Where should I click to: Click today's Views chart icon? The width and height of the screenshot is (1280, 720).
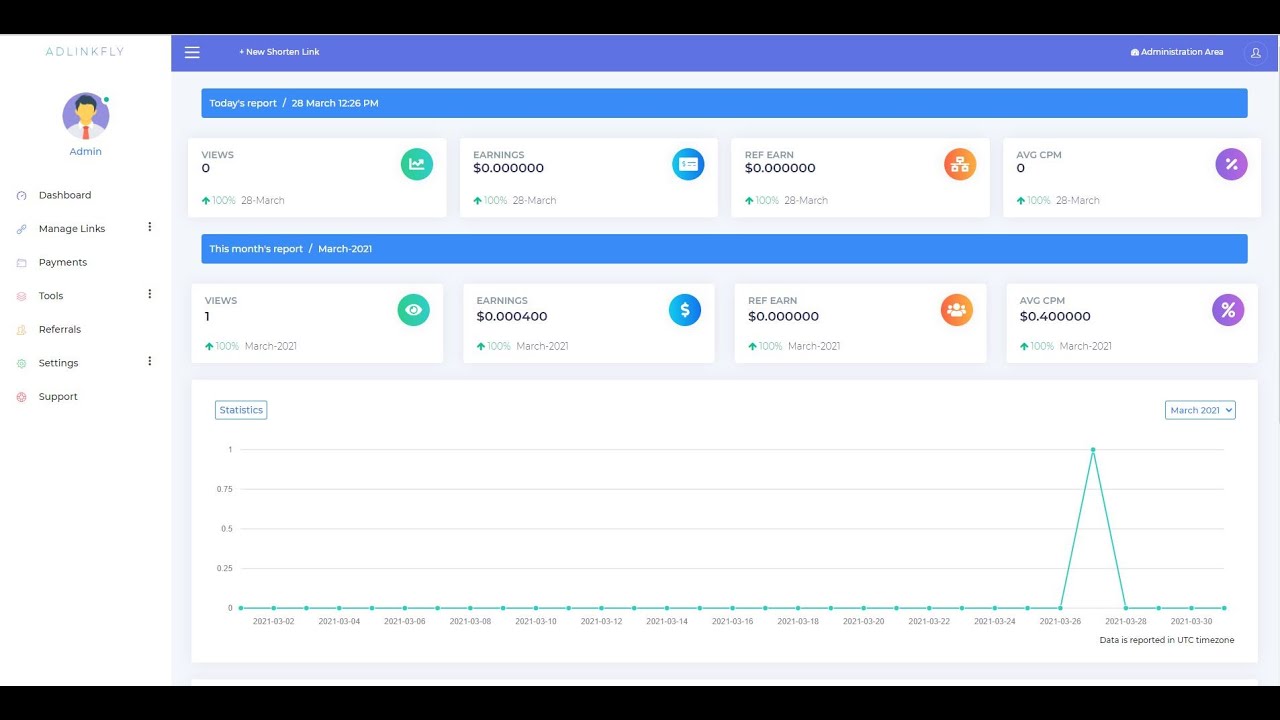[417, 164]
